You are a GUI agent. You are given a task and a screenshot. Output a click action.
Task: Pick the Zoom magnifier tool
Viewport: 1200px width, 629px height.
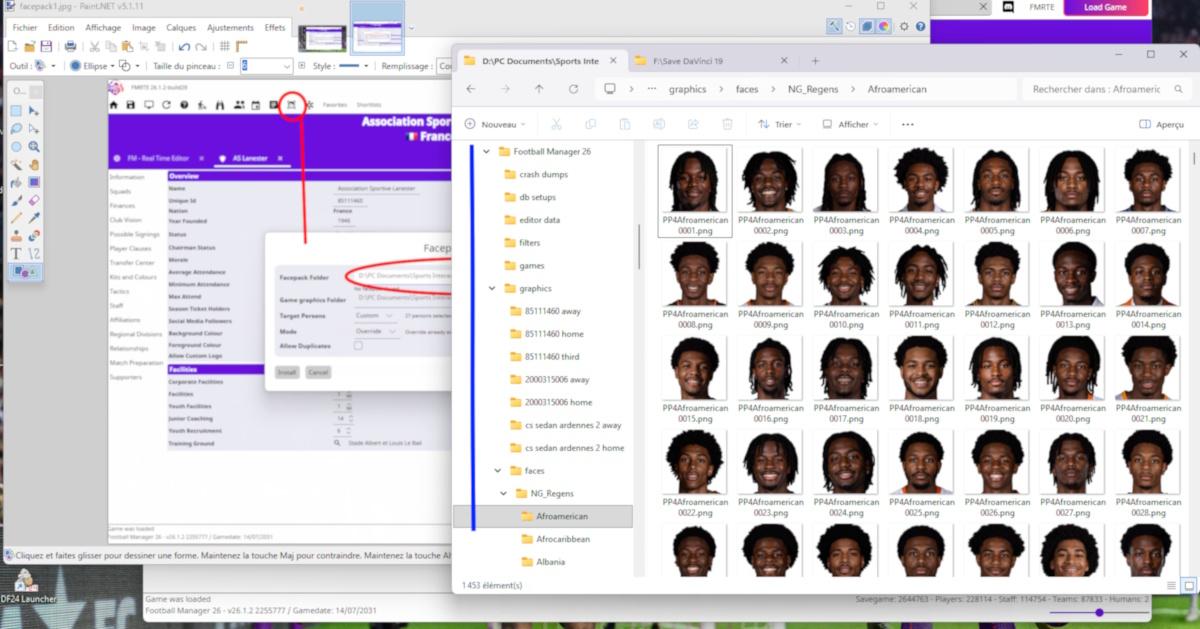pyautogui.click(x=34, y=147)
